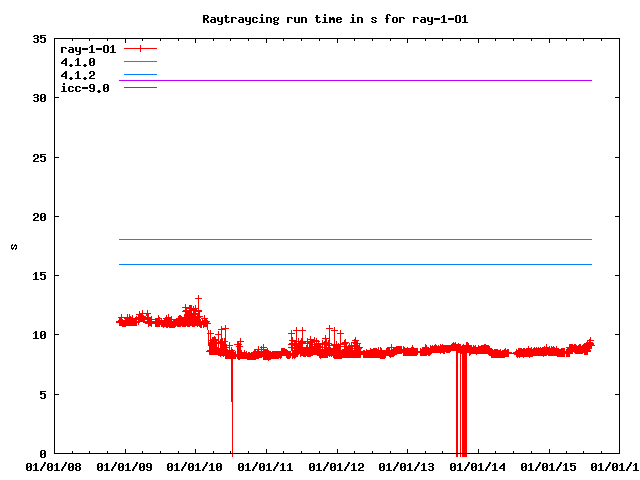Click the y-axis tick label 35
This screenshot has width=640, height=480.
pos(39,39)
